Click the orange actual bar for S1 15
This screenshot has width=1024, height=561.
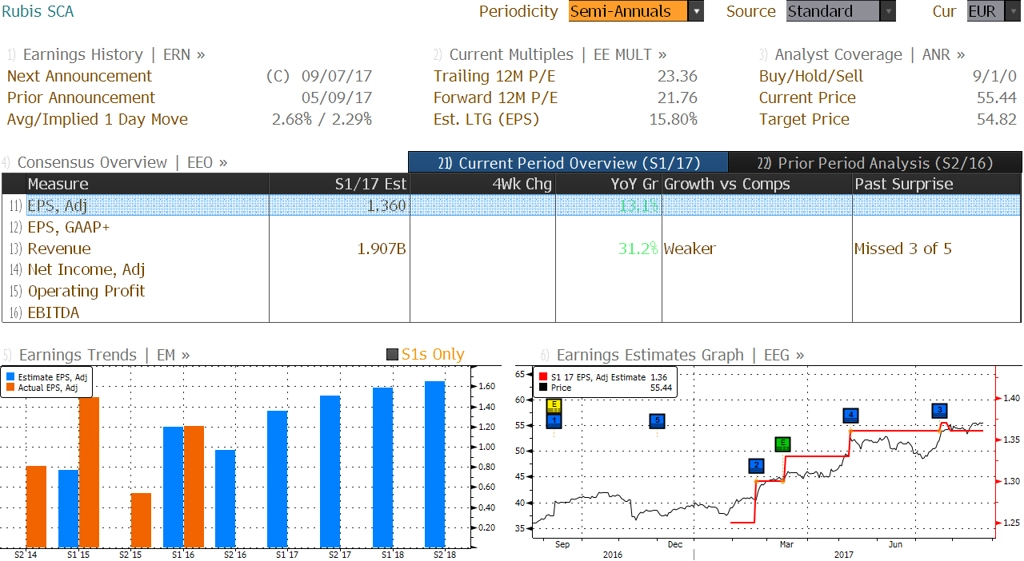pos(89,472)
